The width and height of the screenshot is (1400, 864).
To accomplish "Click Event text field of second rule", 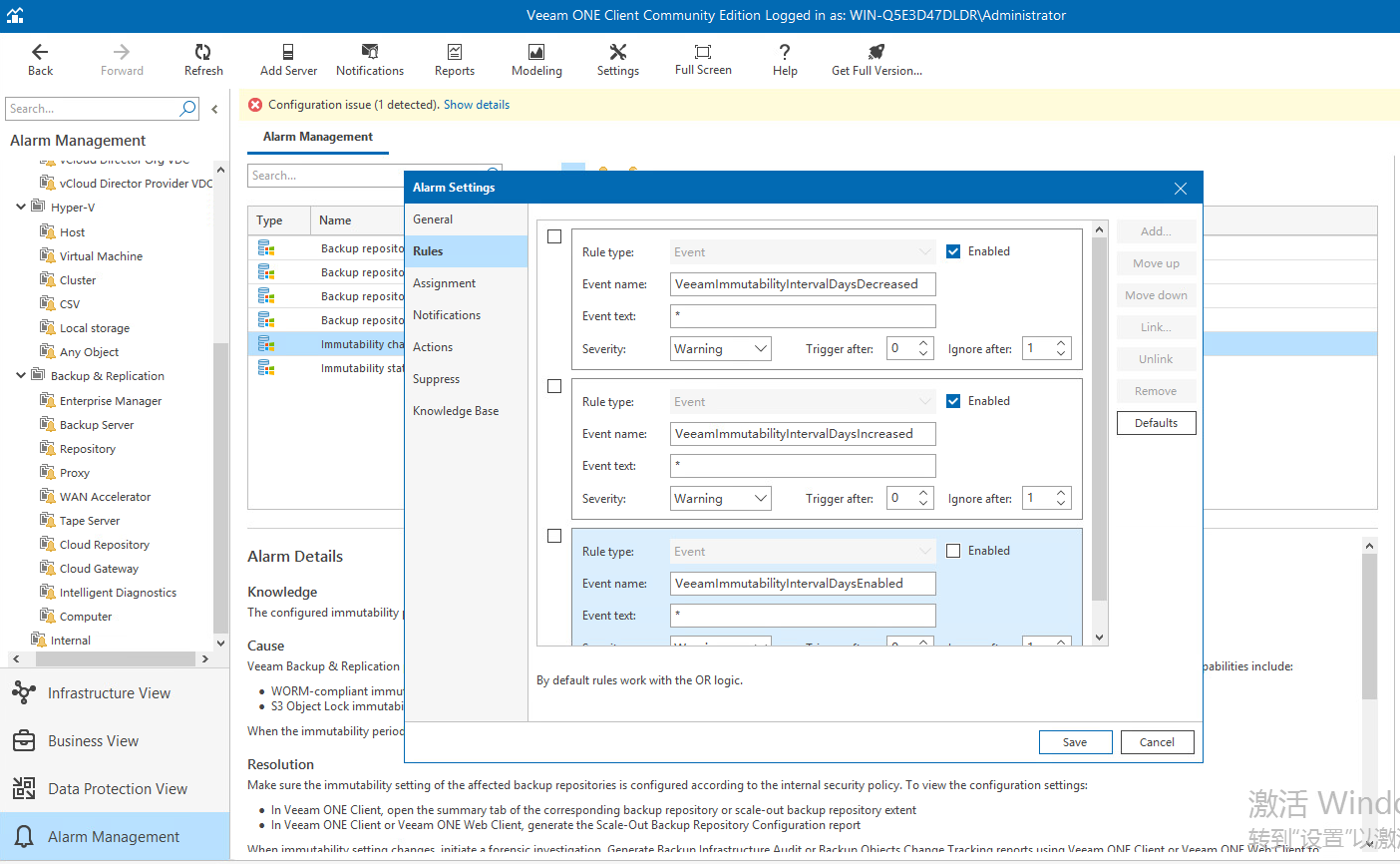I will [x=803, y=466].
